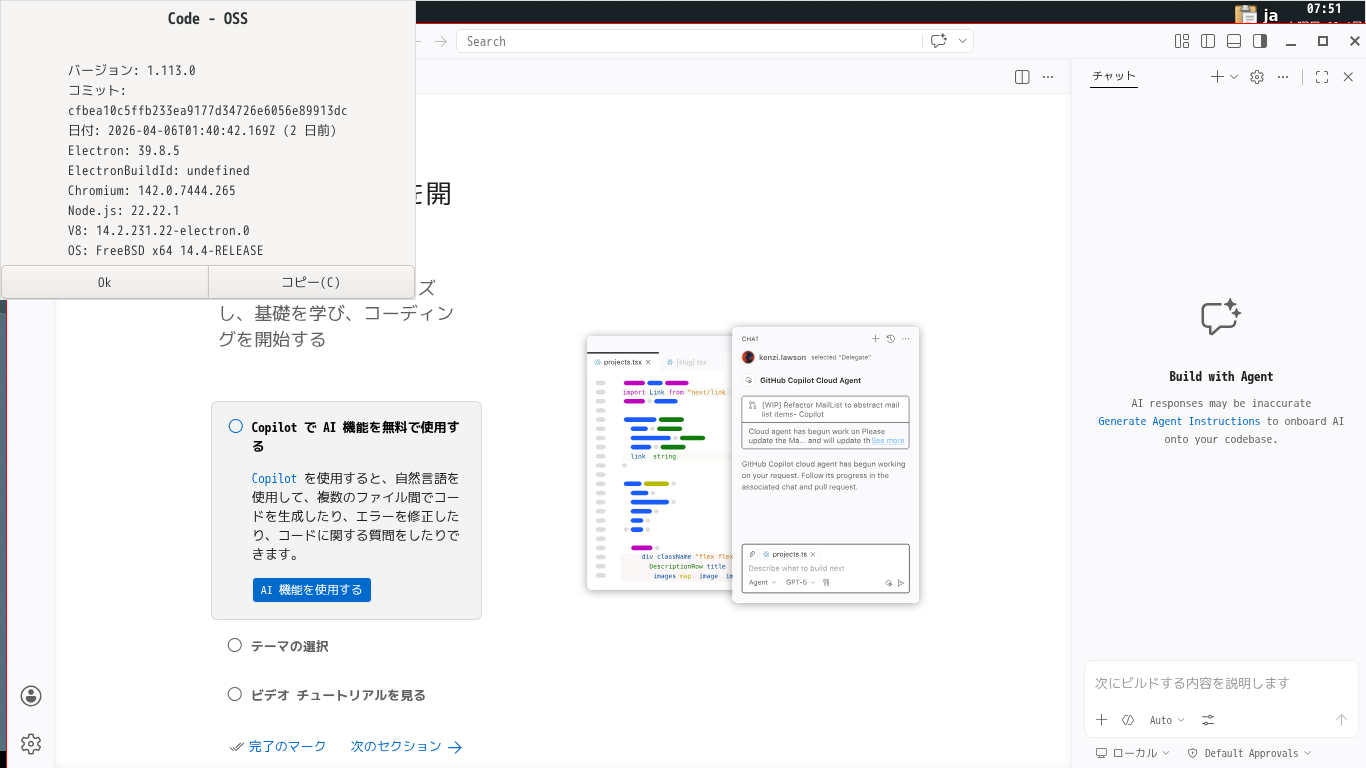This screenshot has width=1366, height=768.
Task: Open Customize Layout icon in title bar
Action: tap(1182, 41)
